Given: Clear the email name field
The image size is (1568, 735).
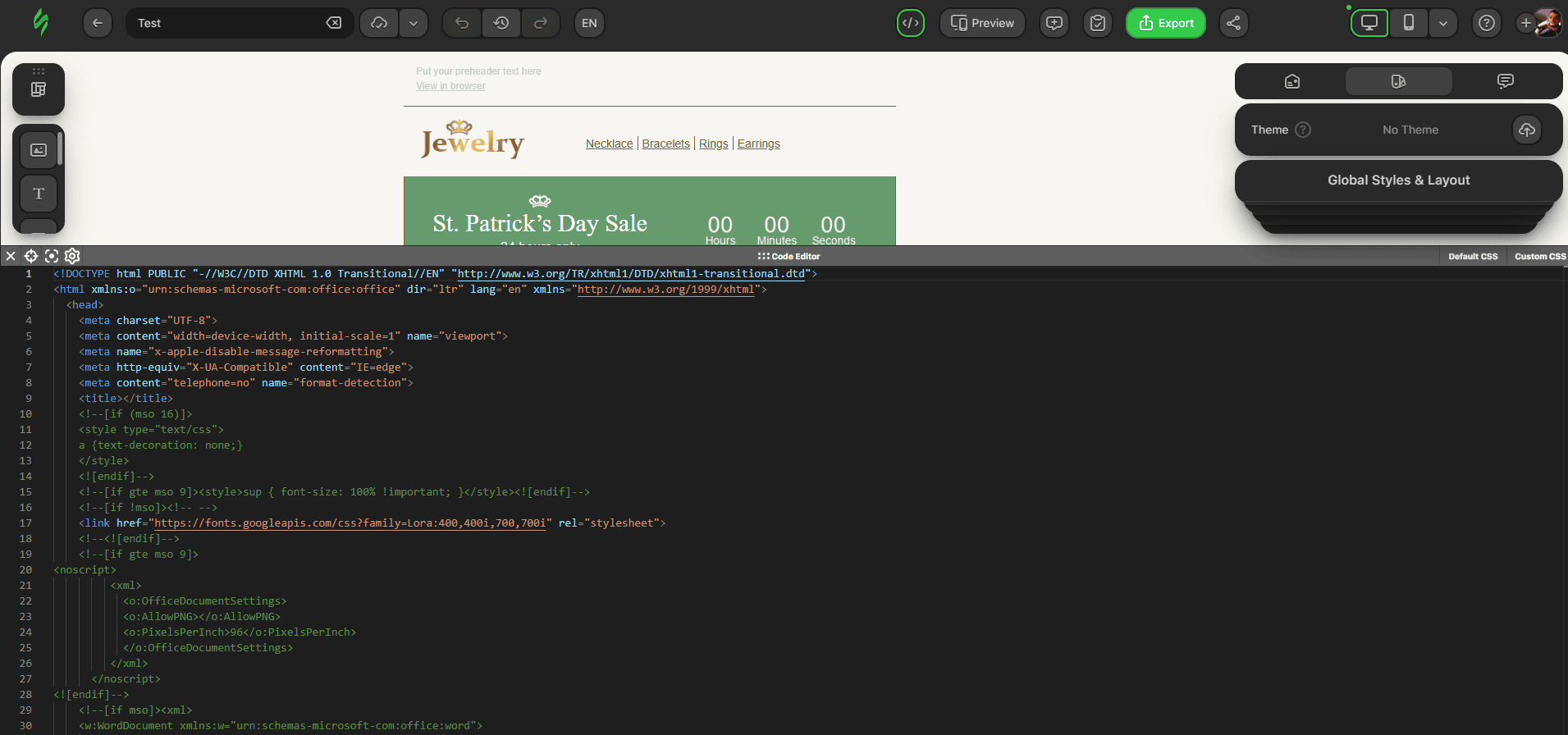Looking at the screenshot, I should [x=334, y=23].
